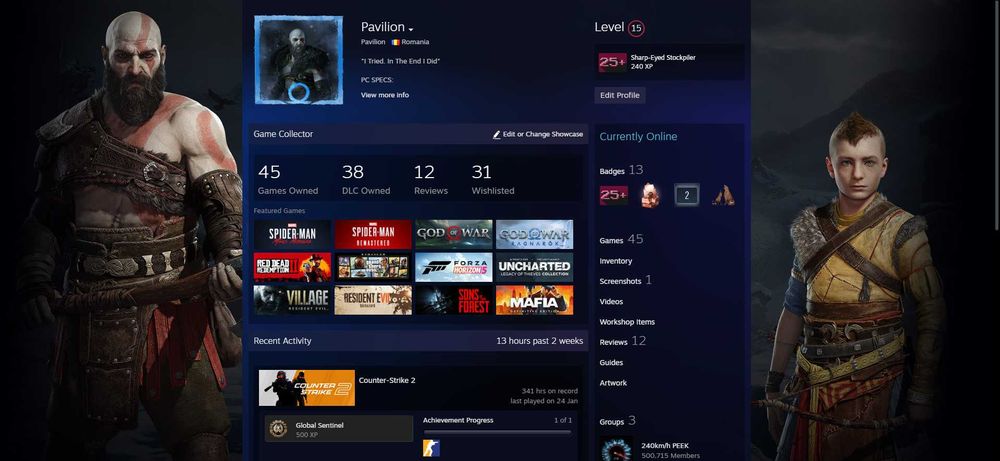
Task: Open the 240km/h PEEK group name
Action: tap(665, 446)
